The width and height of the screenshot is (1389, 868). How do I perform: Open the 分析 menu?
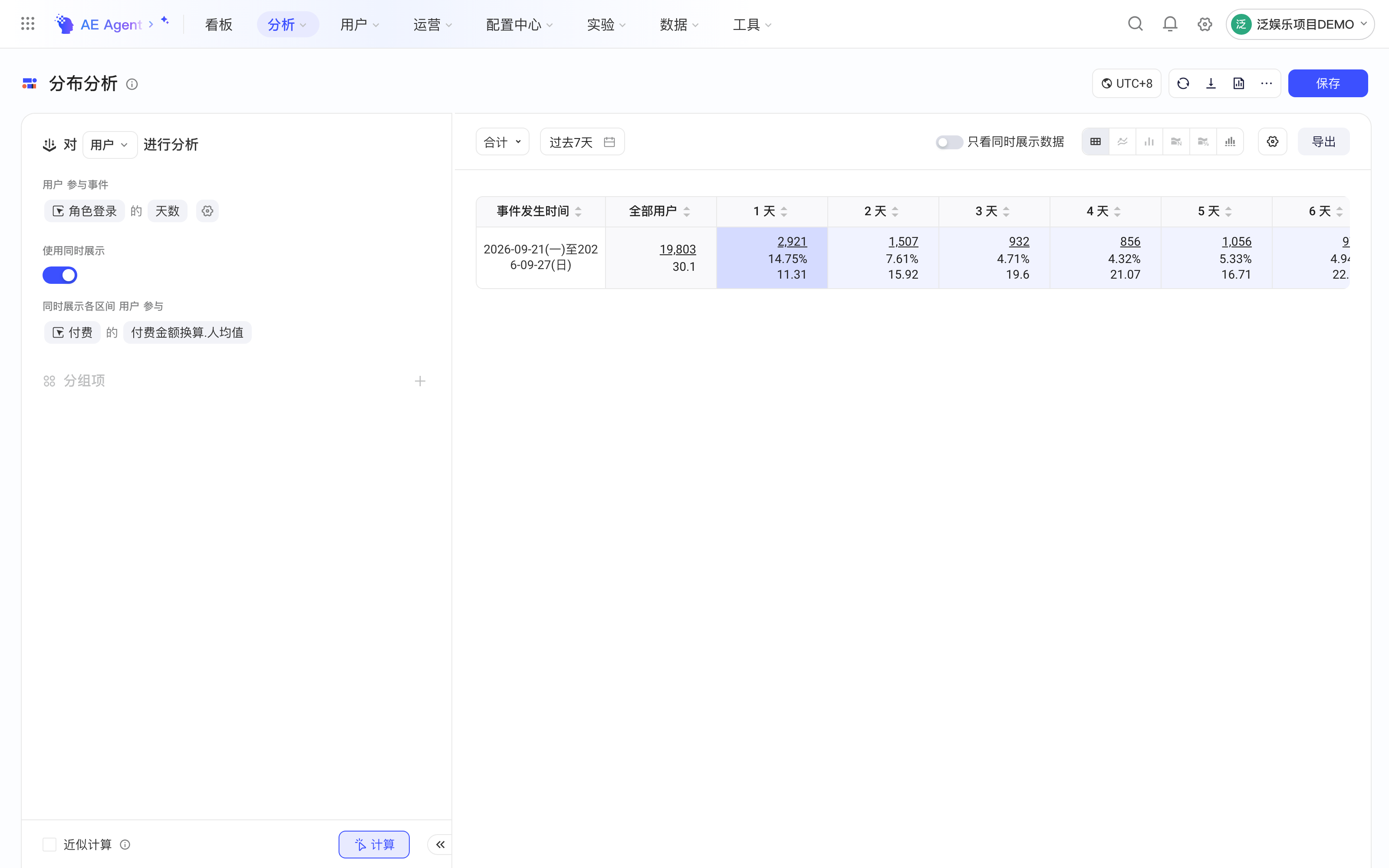click(287, 24)
